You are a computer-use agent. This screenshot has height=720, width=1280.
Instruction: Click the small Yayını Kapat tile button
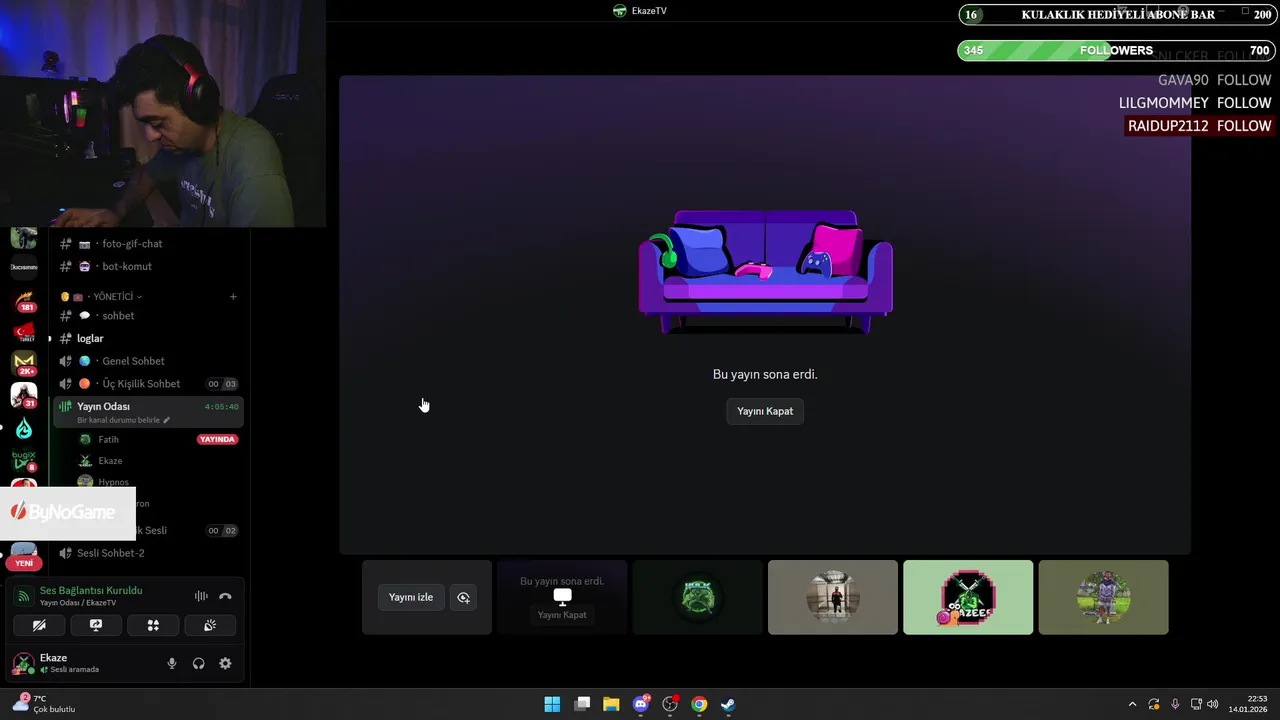point(562,615)
